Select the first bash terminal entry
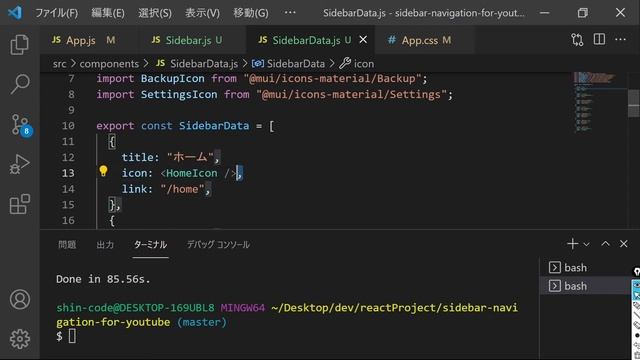This screenshot has width=640, height=360. [585, 267]
